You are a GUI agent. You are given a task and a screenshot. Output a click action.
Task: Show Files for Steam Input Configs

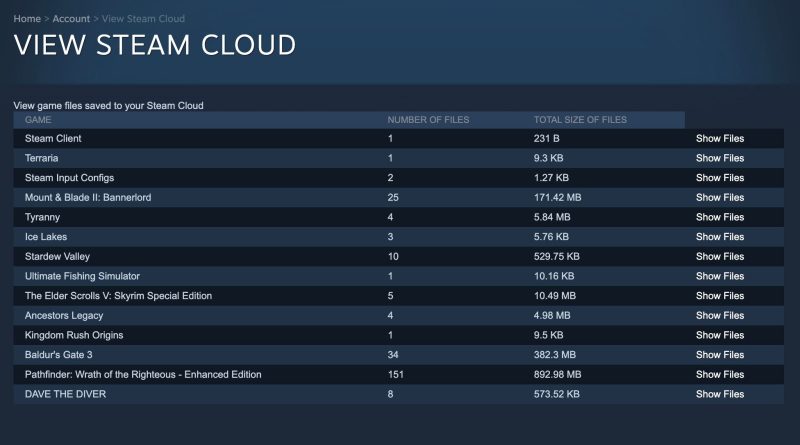(720, 178)
